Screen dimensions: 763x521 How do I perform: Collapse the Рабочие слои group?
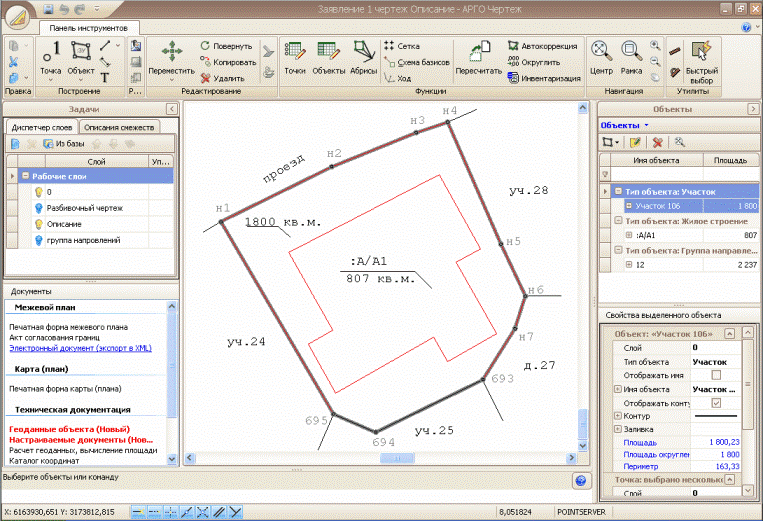click(25, 176)
